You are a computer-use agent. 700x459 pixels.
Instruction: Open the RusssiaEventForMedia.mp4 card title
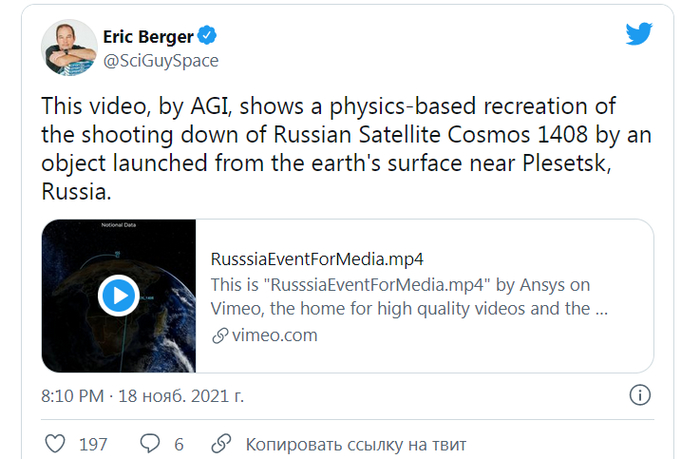point(317,259)
